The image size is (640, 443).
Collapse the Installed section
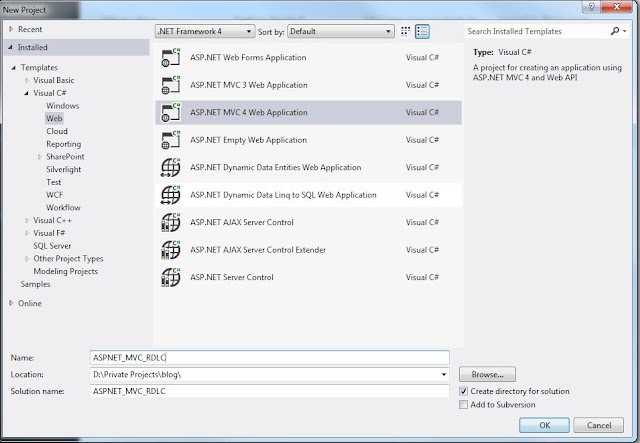11,47
